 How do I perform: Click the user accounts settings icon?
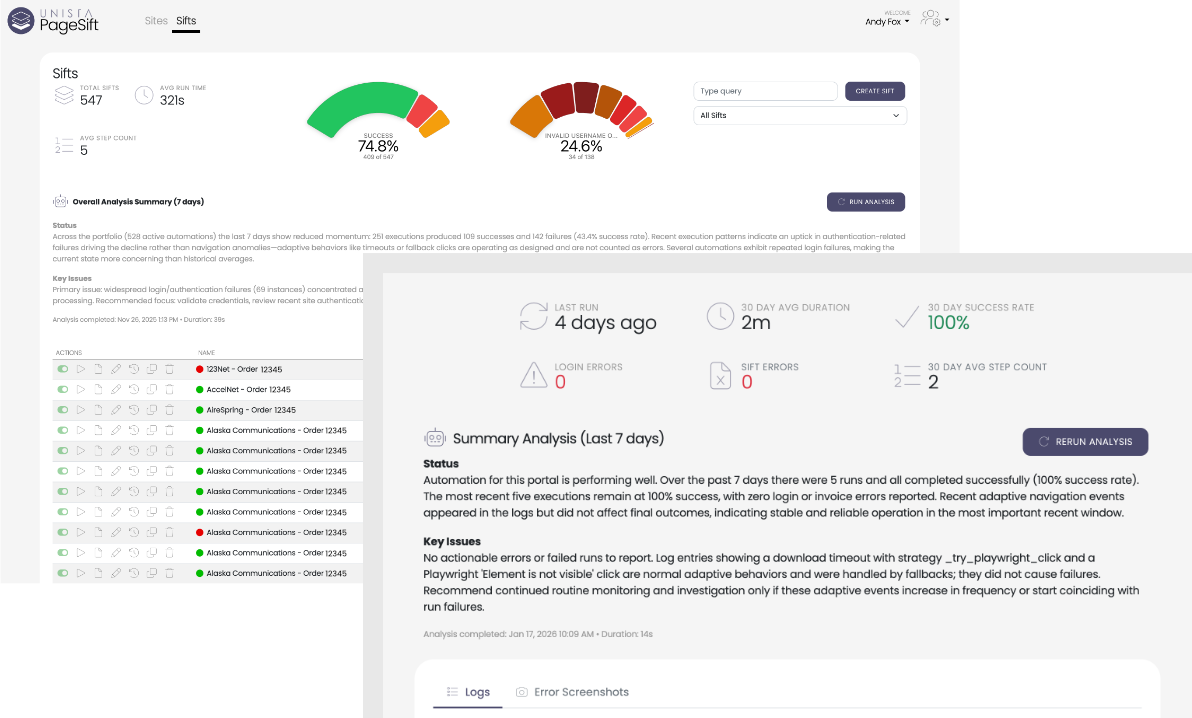click(930, 18)
